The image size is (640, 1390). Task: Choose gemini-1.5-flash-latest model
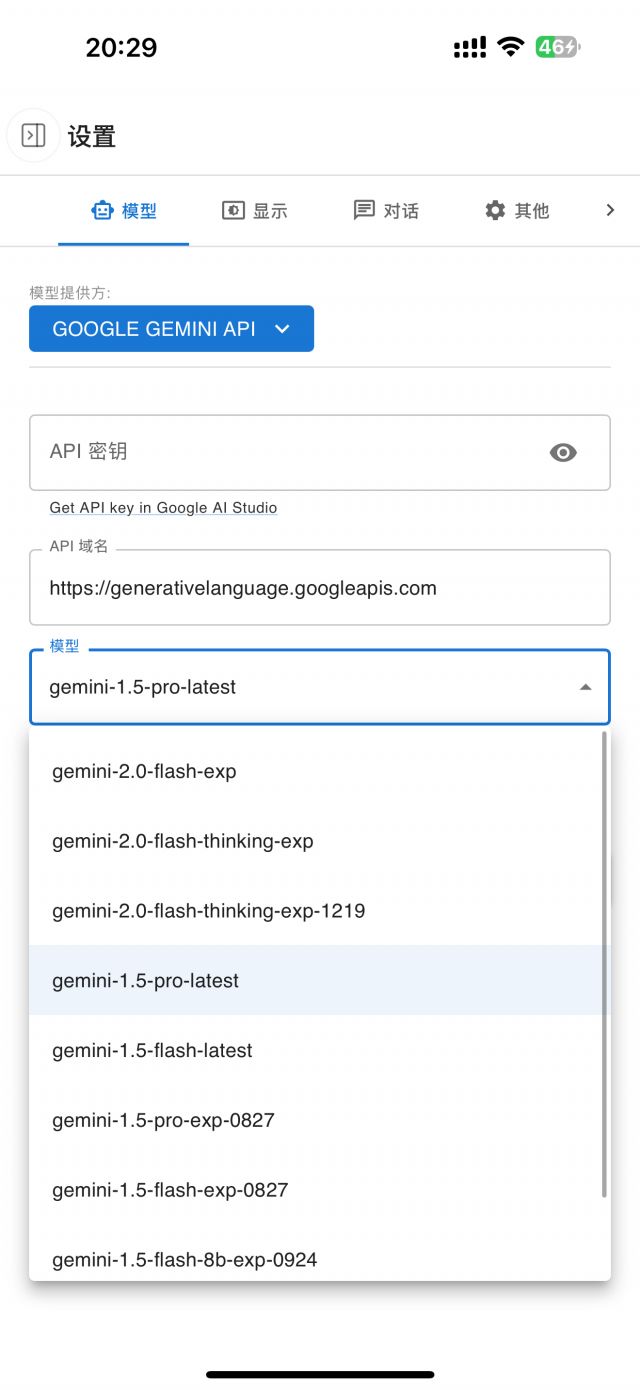click(152, 1051)
